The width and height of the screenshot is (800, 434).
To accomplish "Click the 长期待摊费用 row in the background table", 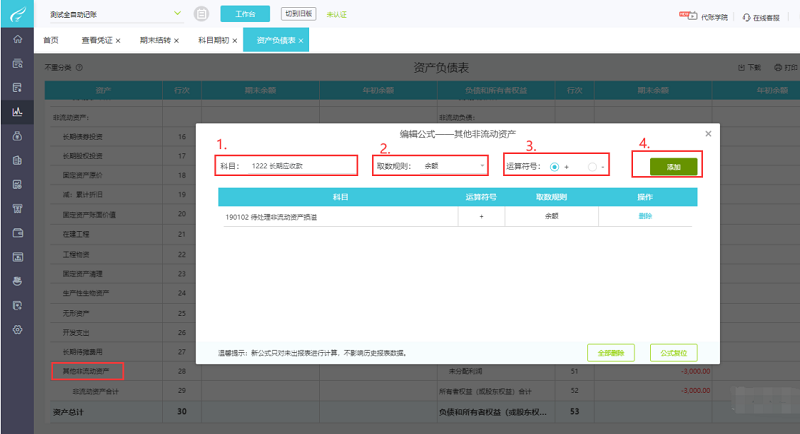I will pyautogui.click(x=82, y=352).
